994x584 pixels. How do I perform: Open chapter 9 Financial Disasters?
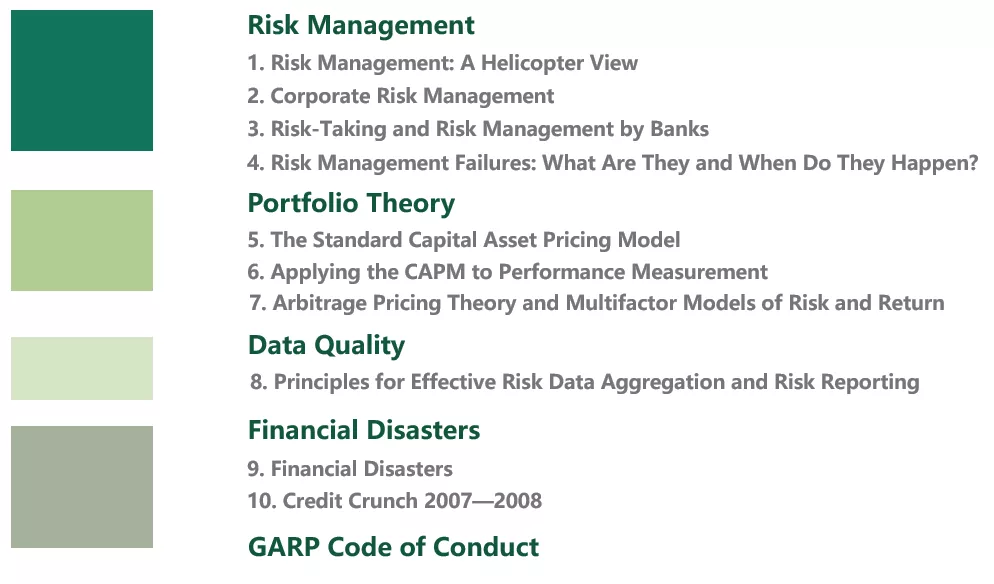click(x=350, y=469)
